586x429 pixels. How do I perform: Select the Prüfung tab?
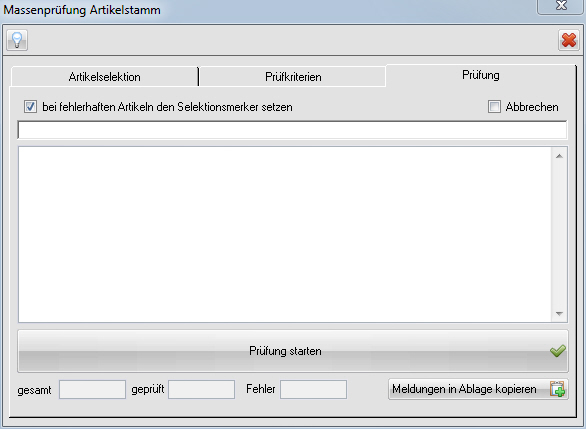[x=481, y=75]
